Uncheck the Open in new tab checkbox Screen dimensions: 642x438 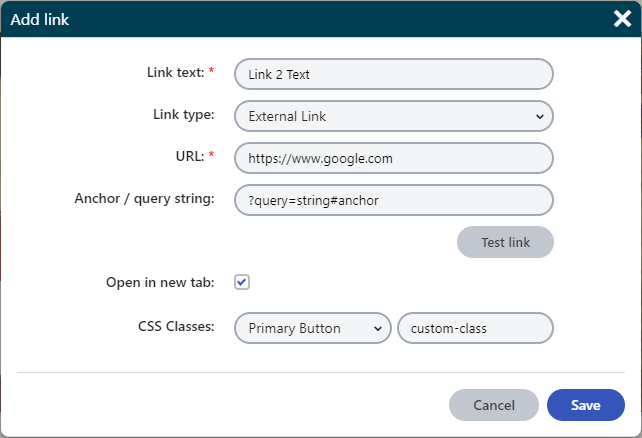click(241, 282)
